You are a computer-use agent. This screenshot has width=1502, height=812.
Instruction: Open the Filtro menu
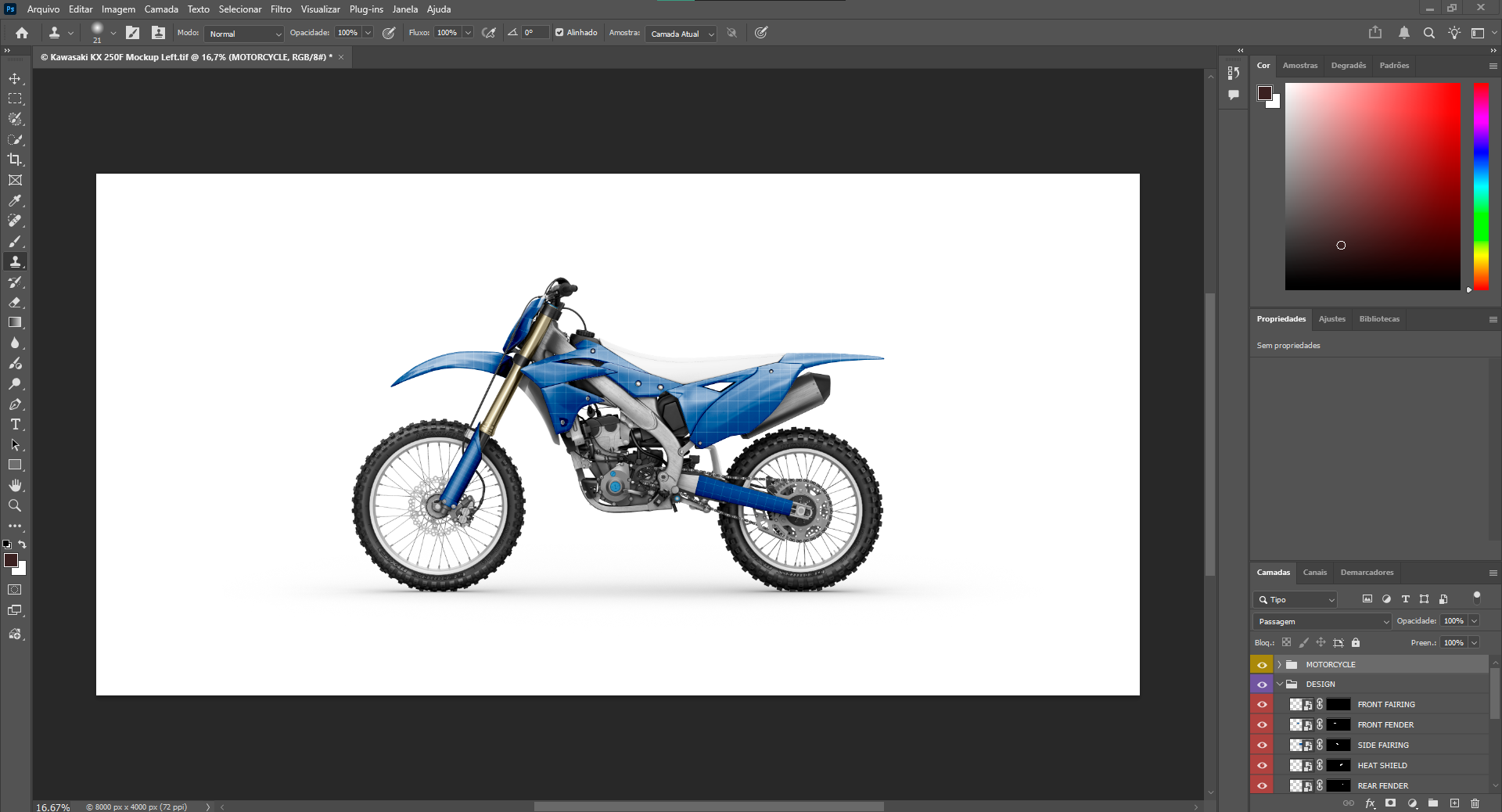[281, 9]
